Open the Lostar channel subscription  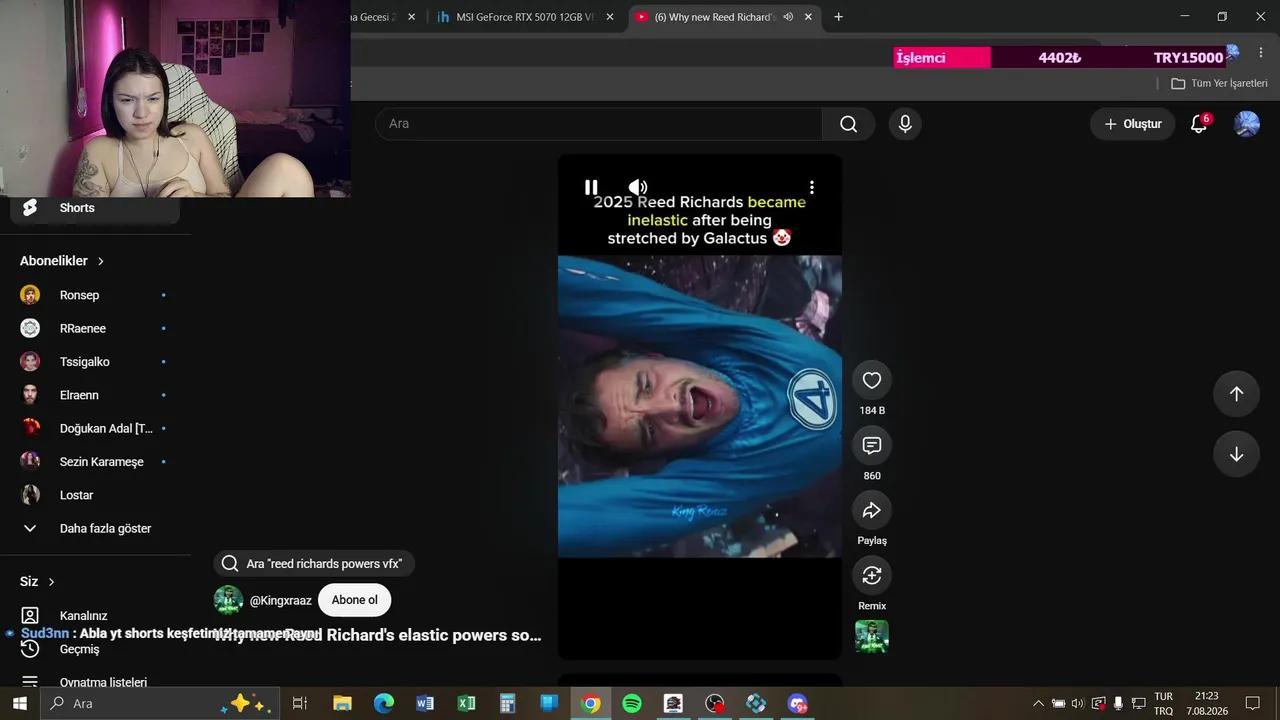tap(95, 495)
